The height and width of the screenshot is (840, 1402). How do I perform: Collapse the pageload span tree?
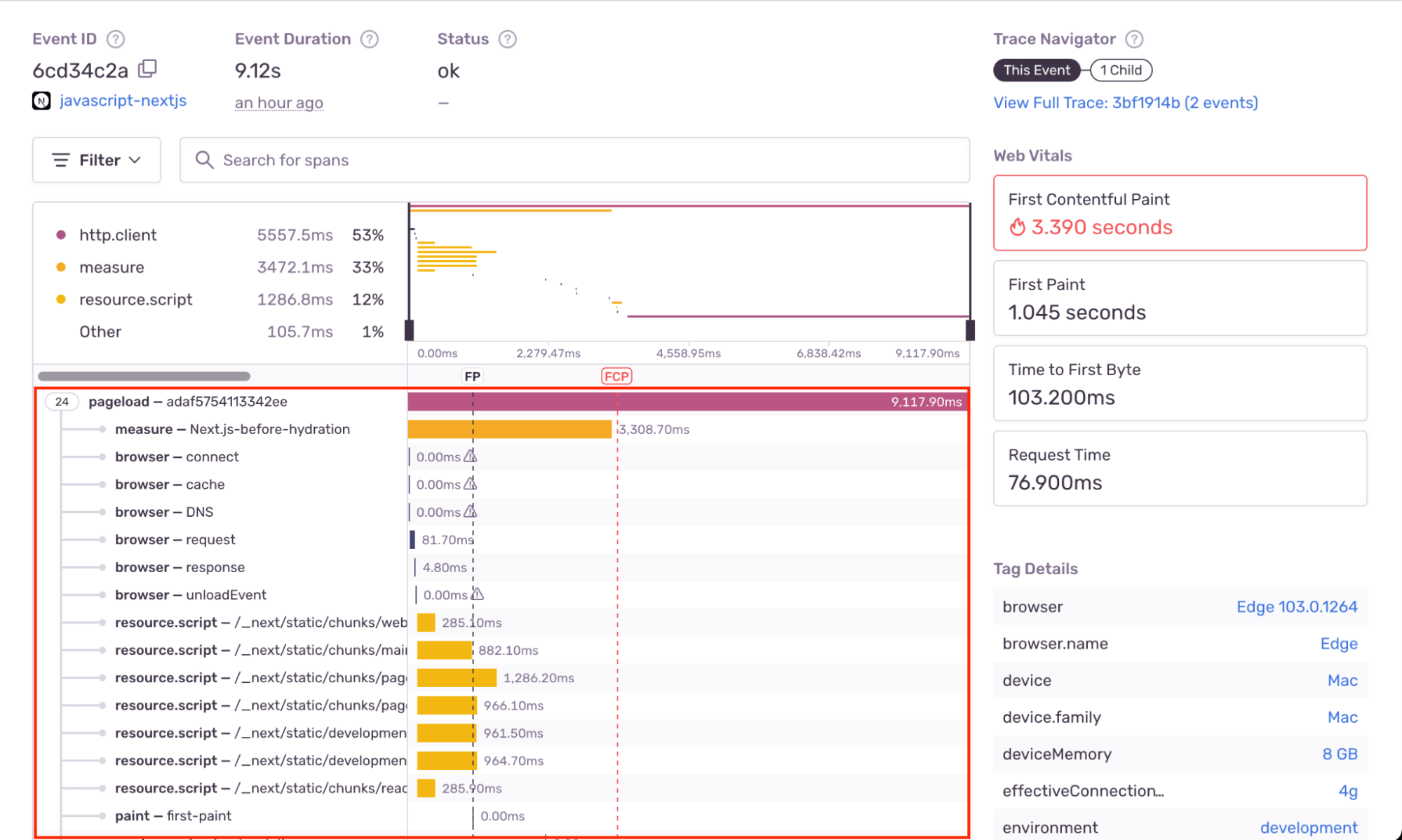[61, 401]
